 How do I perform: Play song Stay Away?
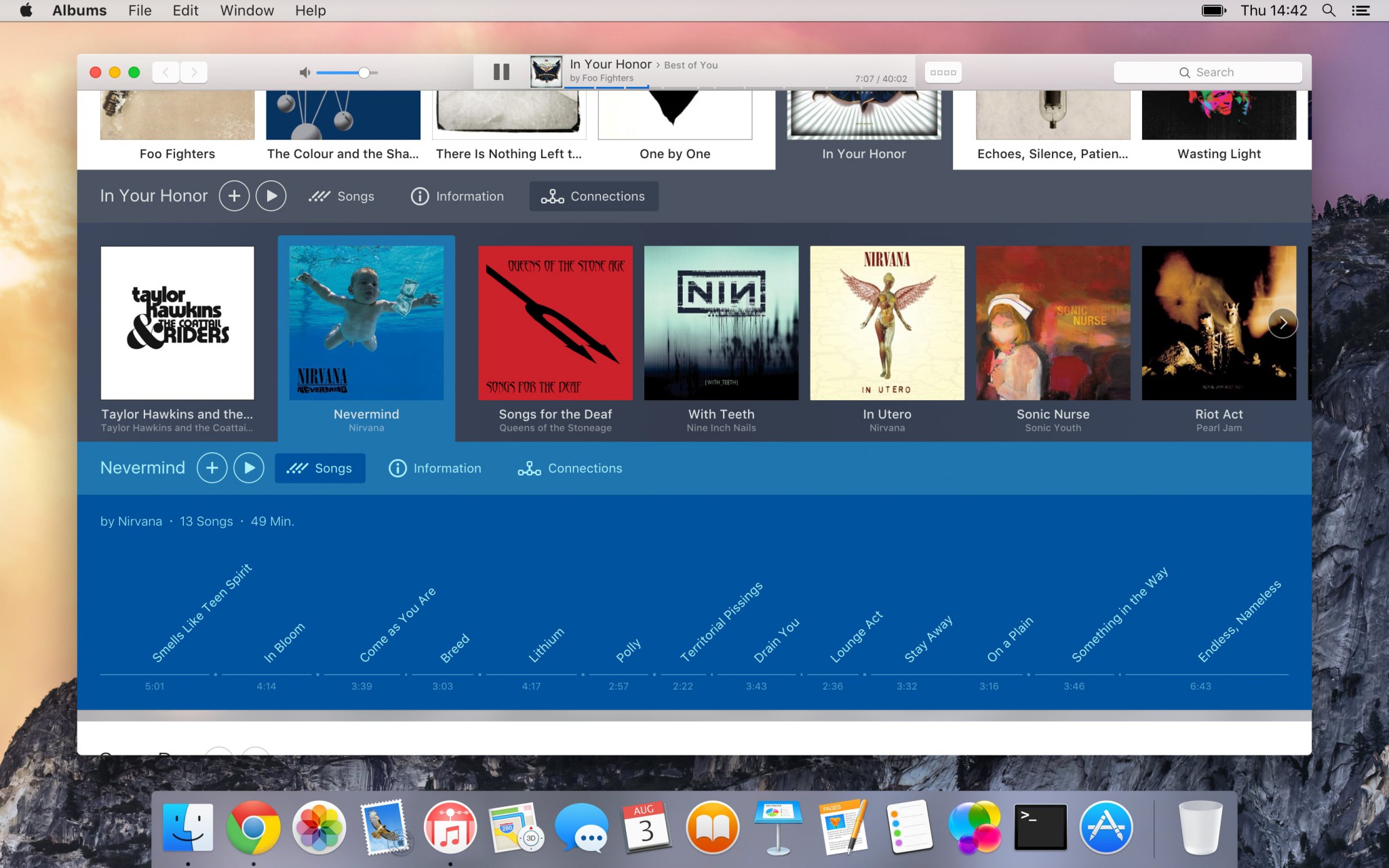click(928, 639)
